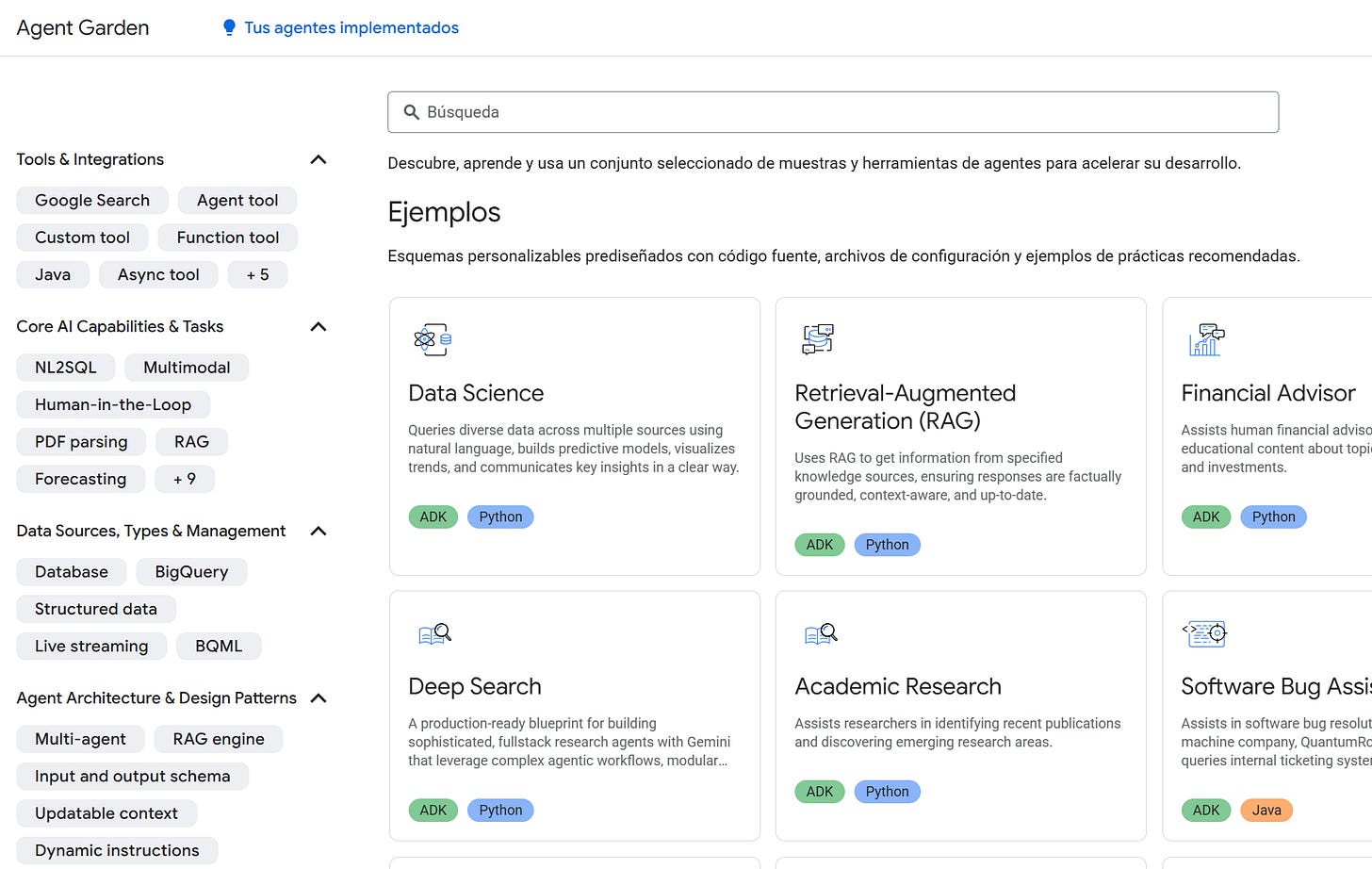Collapse Data Sources, Types & Management section
This screenshot has height=869, width=1372.
[318, 532]
